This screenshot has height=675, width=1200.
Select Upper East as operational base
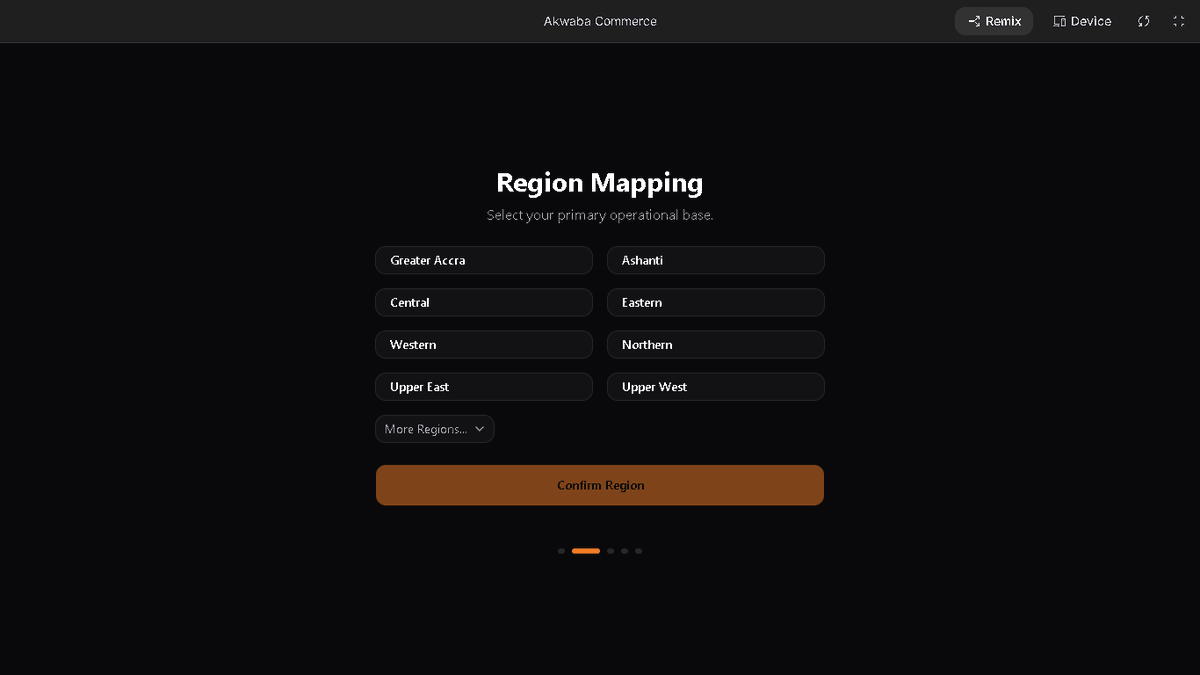[x=484, y=387]
